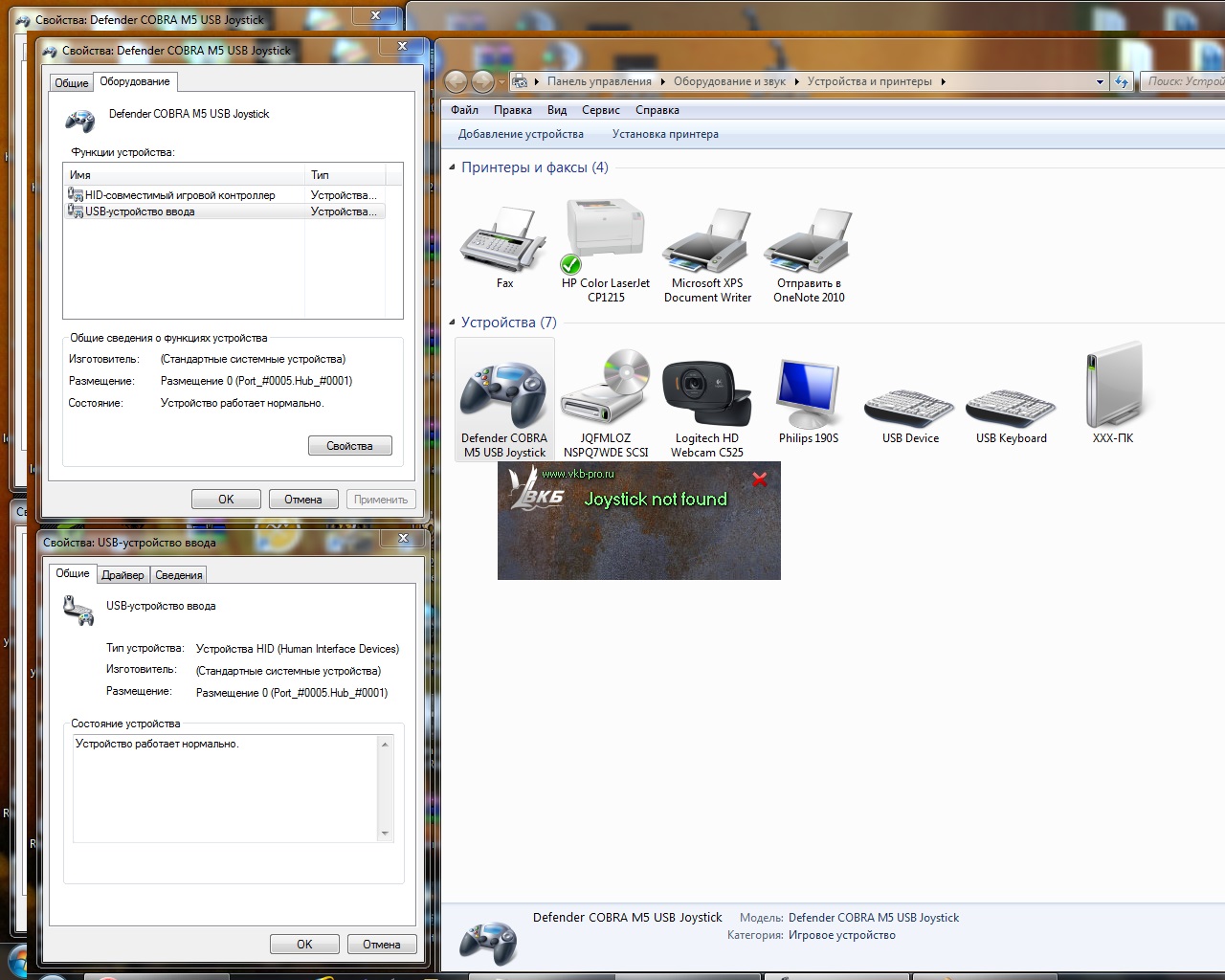Click the Панель управления breadcrumb

click(599, 81)
